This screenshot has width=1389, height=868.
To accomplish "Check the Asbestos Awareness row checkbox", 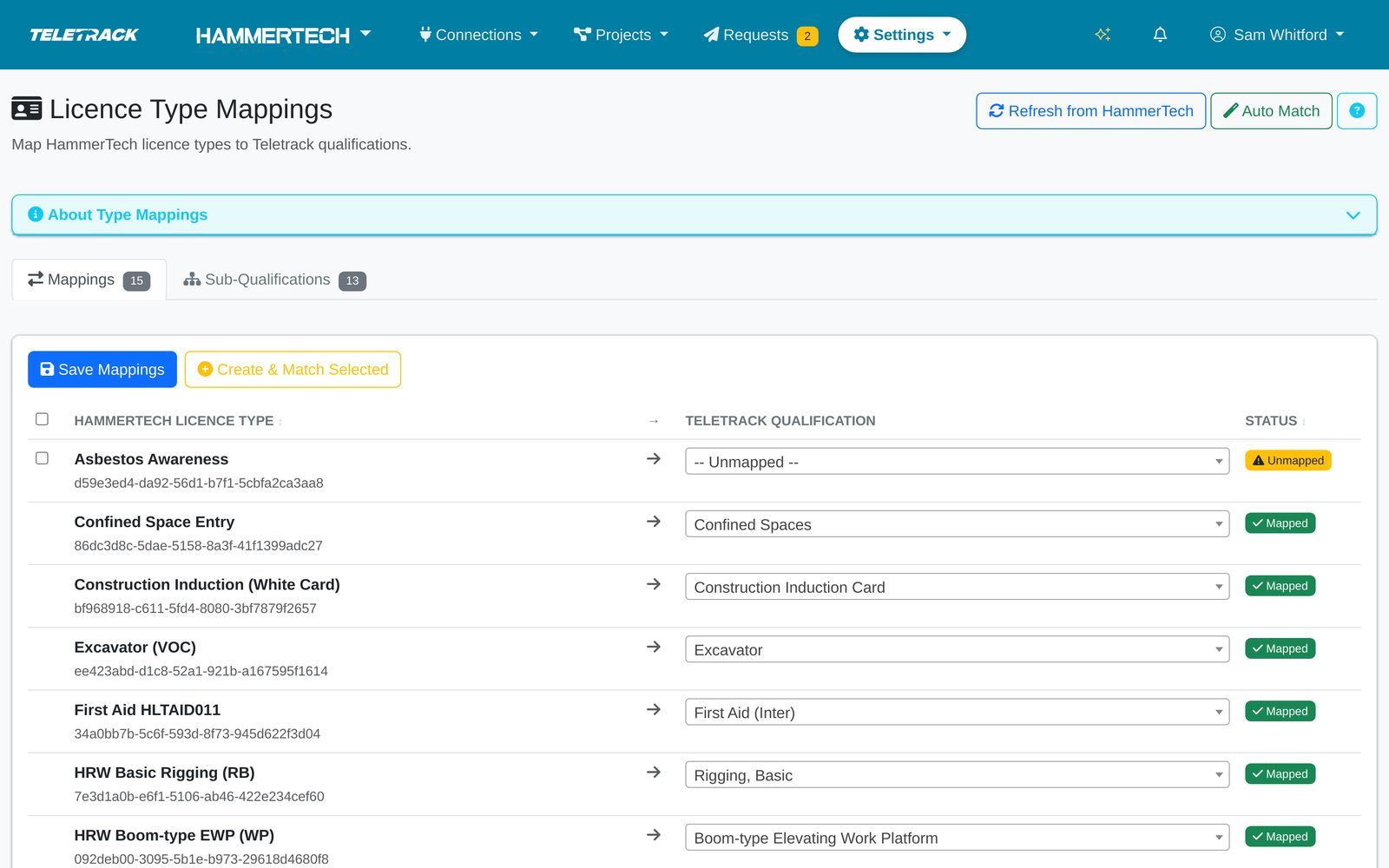I will (42, 458).
